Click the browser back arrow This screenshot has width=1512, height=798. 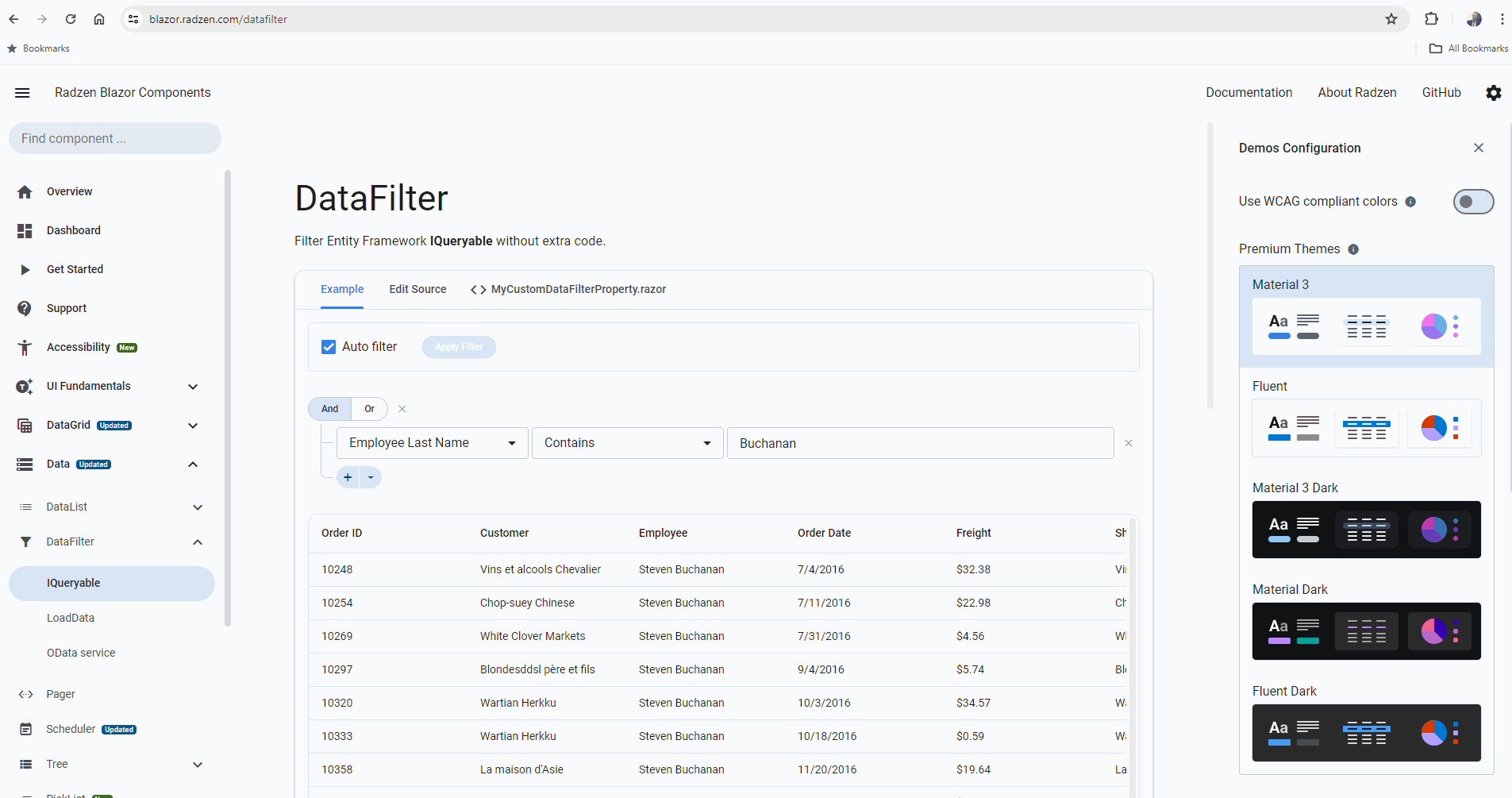point(13,19)
